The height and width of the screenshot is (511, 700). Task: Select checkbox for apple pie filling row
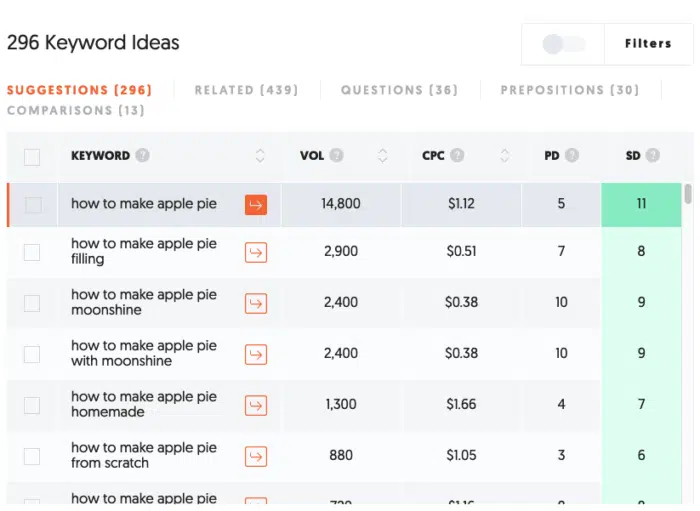pos(32,253)
